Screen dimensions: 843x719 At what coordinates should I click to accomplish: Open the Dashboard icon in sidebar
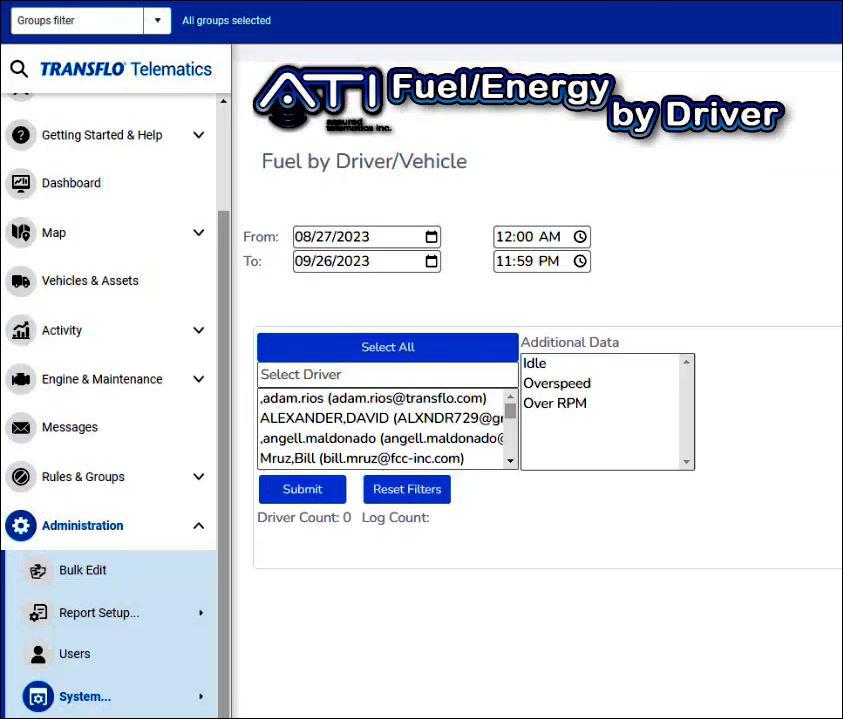pos(21,183)
